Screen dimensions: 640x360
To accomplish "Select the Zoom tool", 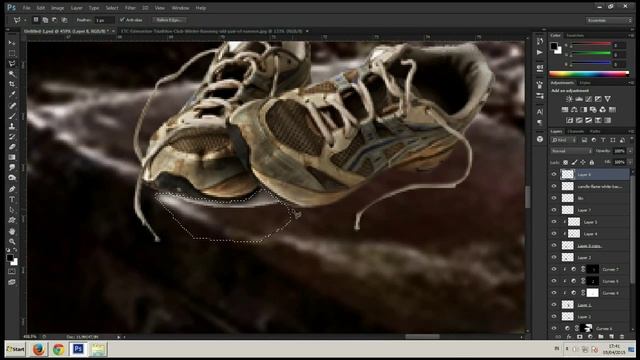I will [x=12, y=241].
